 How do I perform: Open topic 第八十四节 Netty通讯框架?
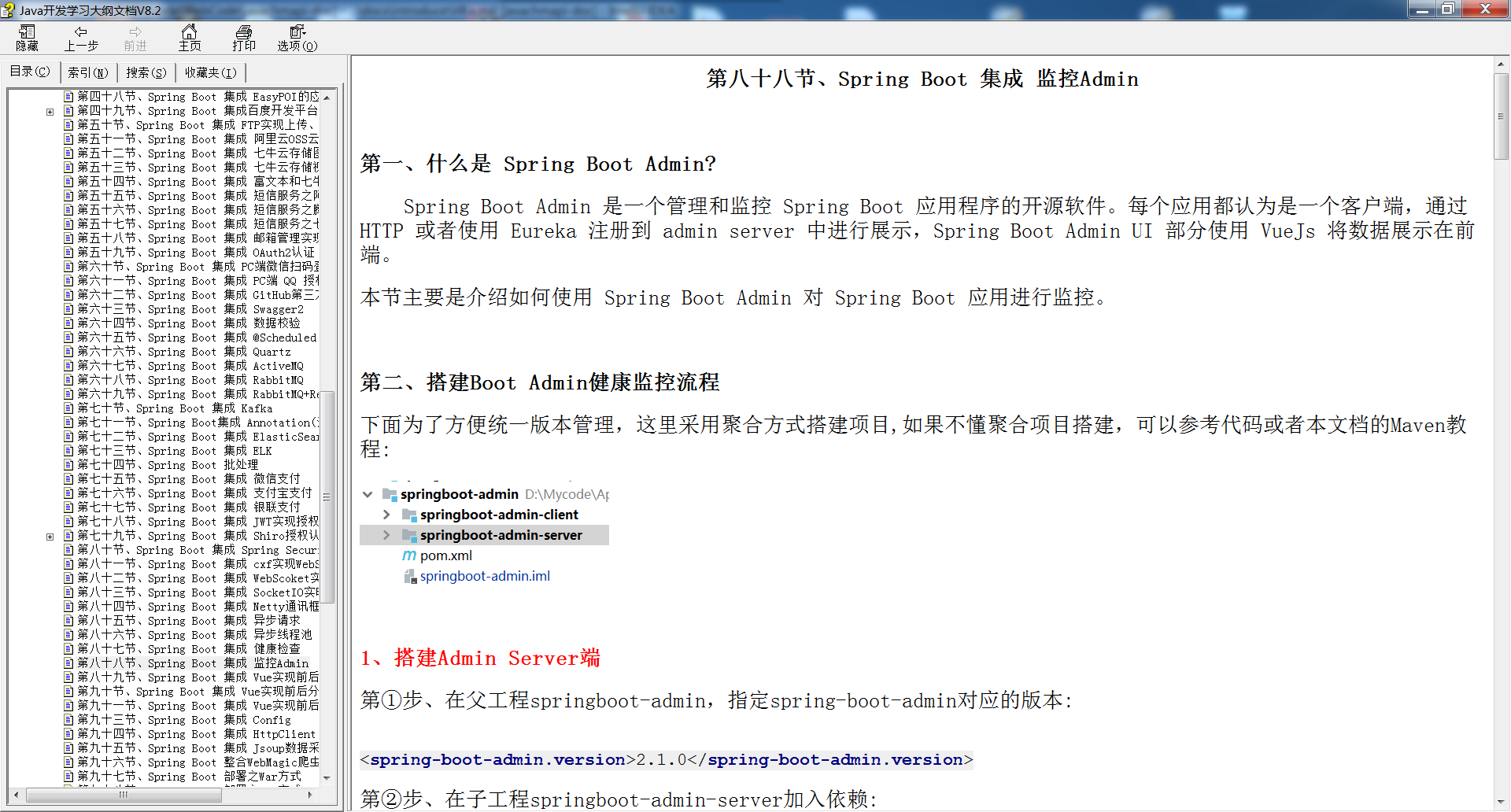(x=198, y=607)
